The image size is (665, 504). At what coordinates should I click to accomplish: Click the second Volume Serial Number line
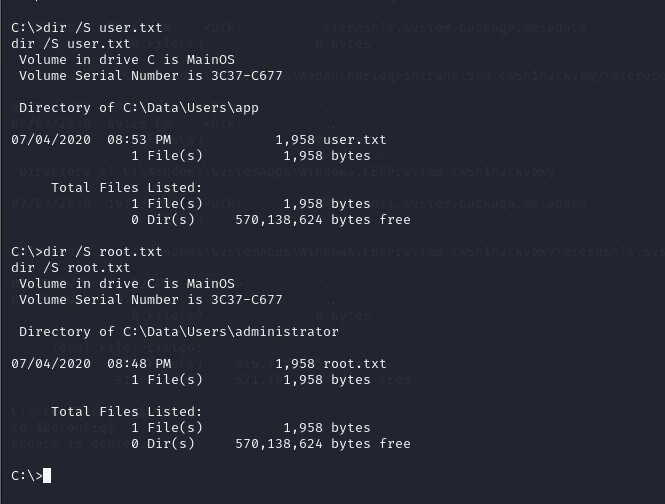tap(151, 300)
